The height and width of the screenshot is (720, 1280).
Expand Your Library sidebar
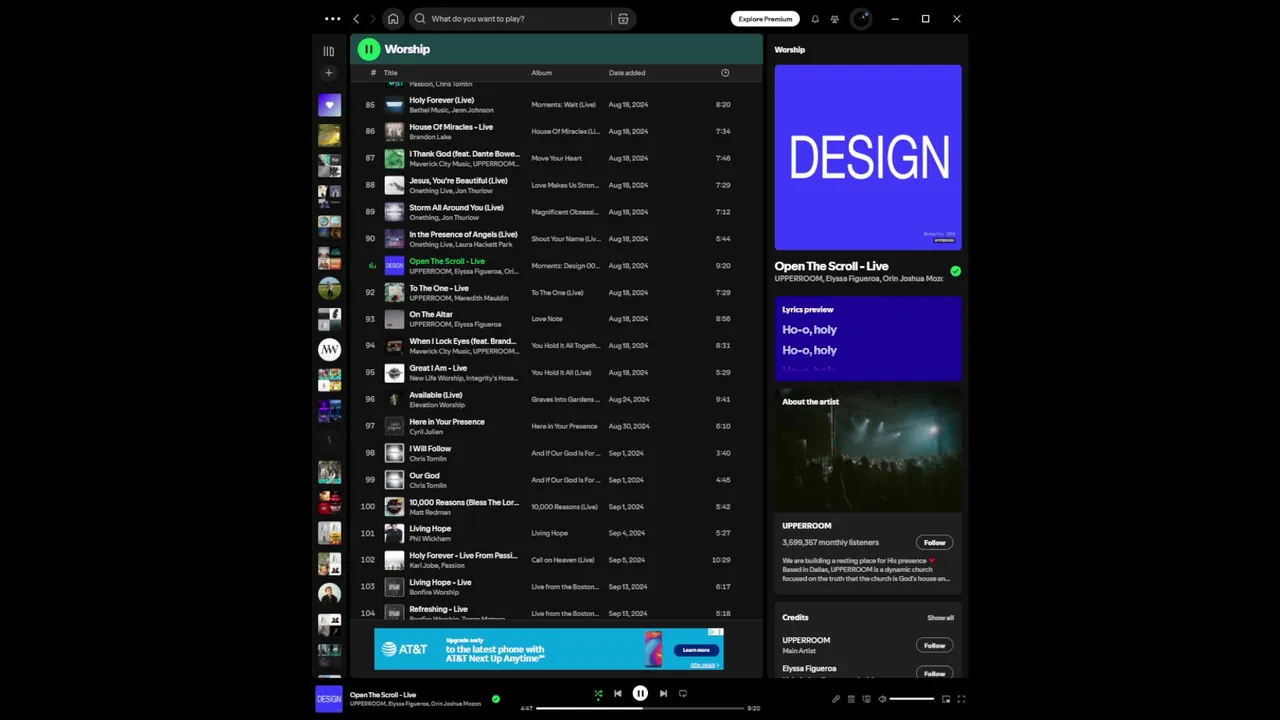click(329, 51)
